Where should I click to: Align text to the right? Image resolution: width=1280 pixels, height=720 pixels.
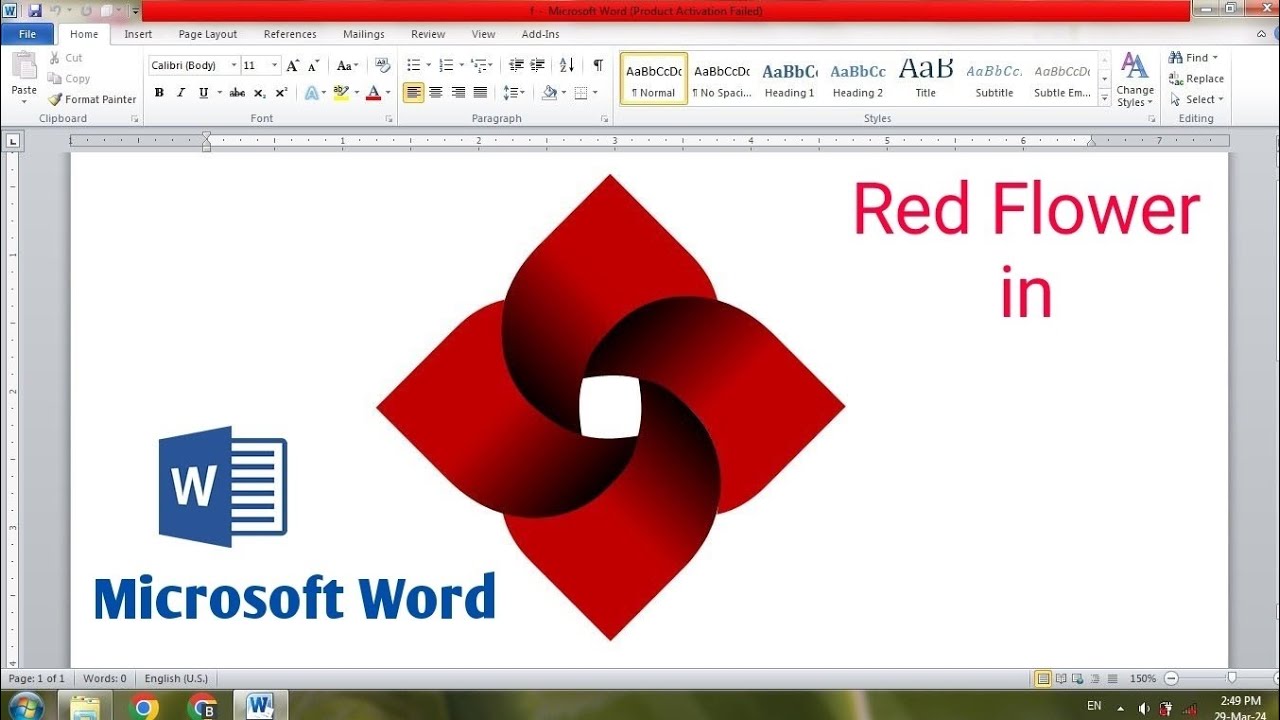[458, 93]
